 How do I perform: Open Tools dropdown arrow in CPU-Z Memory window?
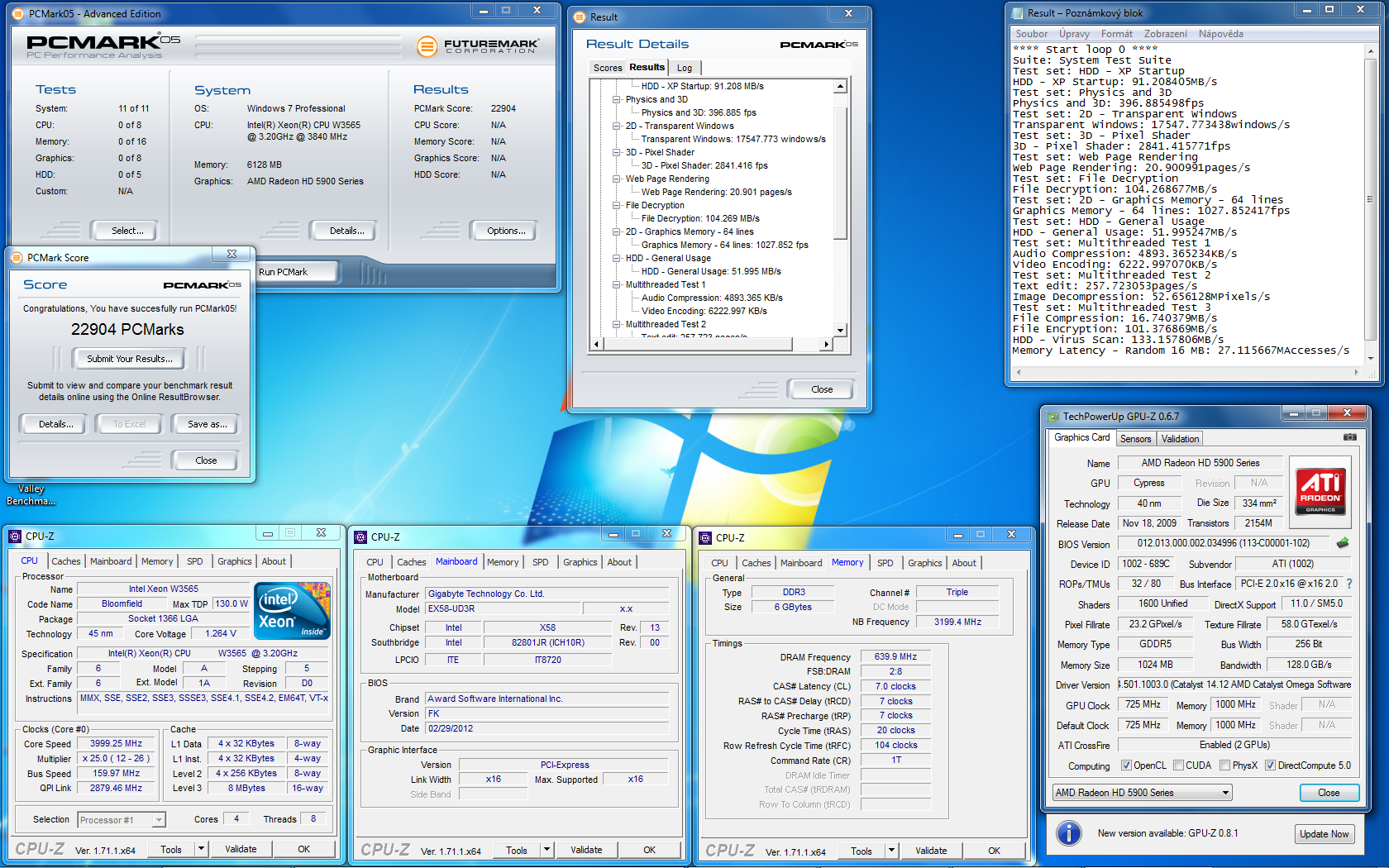pos(891,850)
